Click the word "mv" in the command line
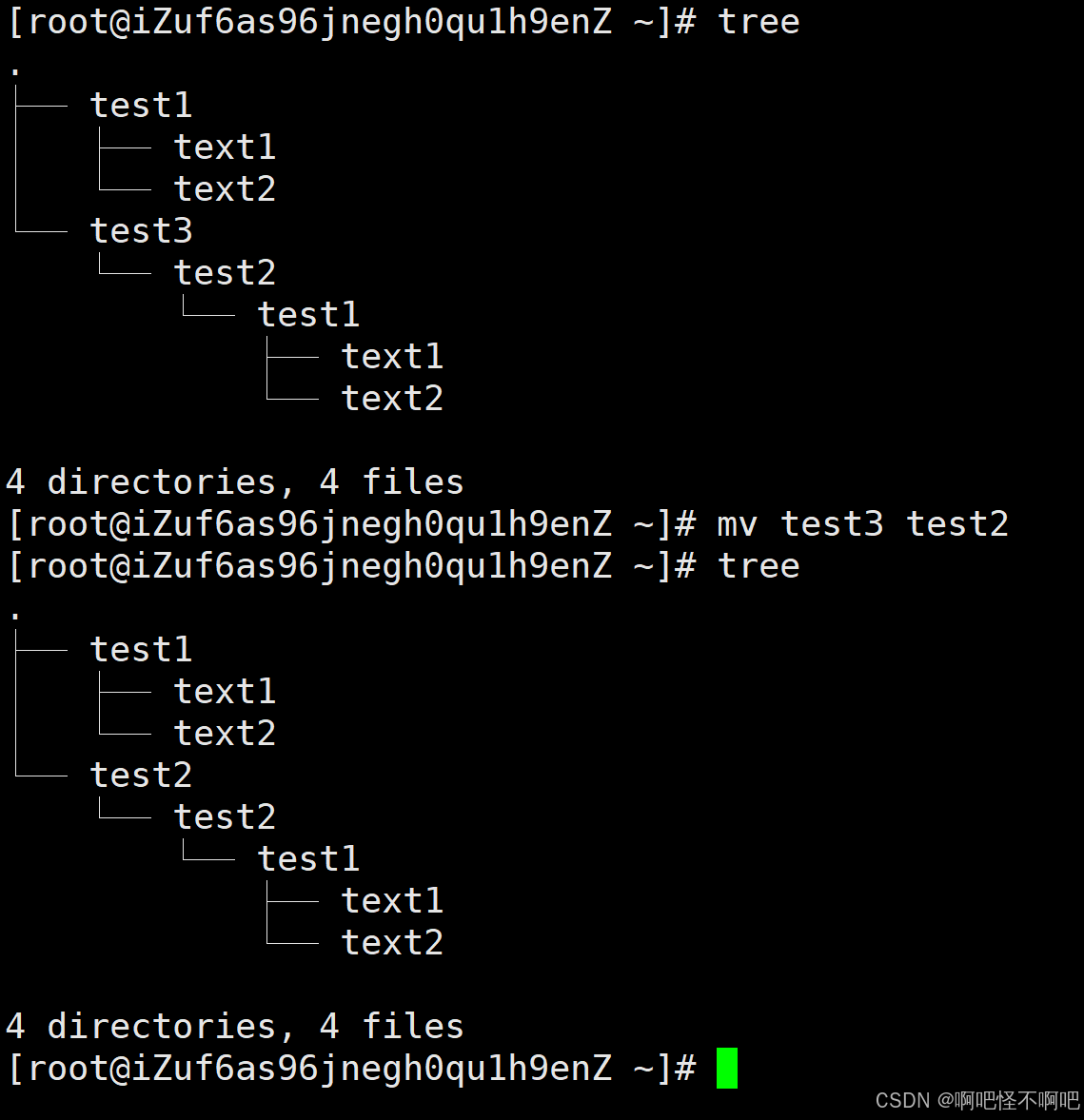This screenshot has width=1084, height=1120. coord(737,524)
